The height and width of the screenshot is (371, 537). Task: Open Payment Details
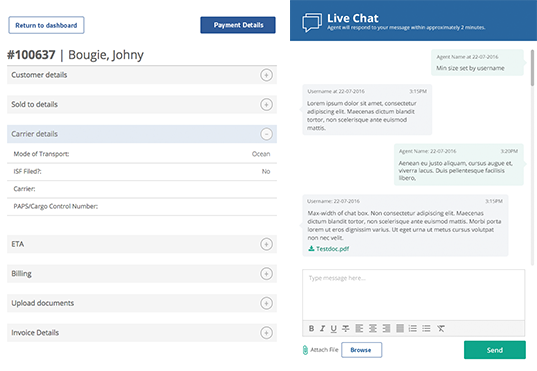238,25
